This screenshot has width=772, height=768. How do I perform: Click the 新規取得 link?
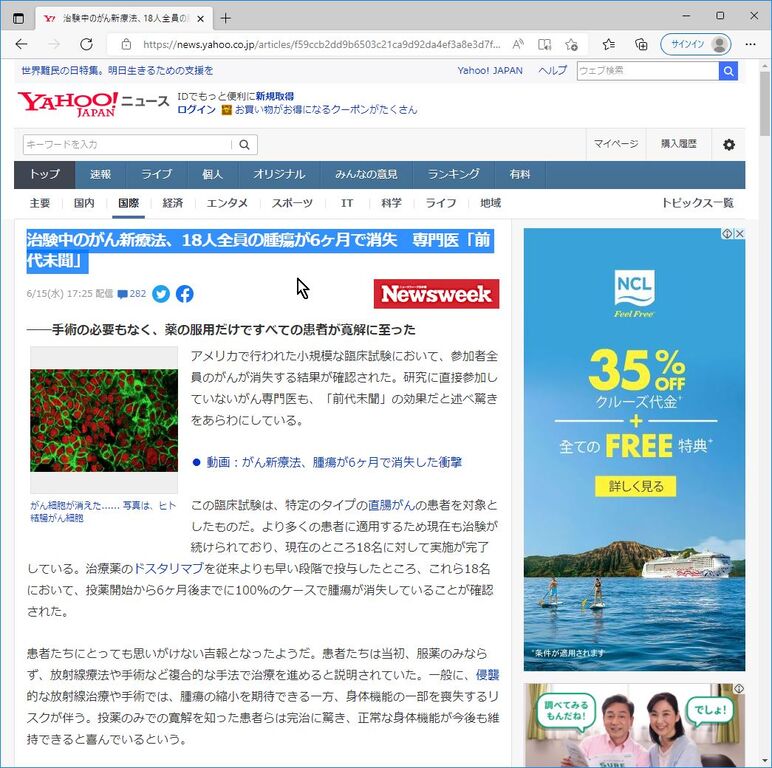(275, 96)
